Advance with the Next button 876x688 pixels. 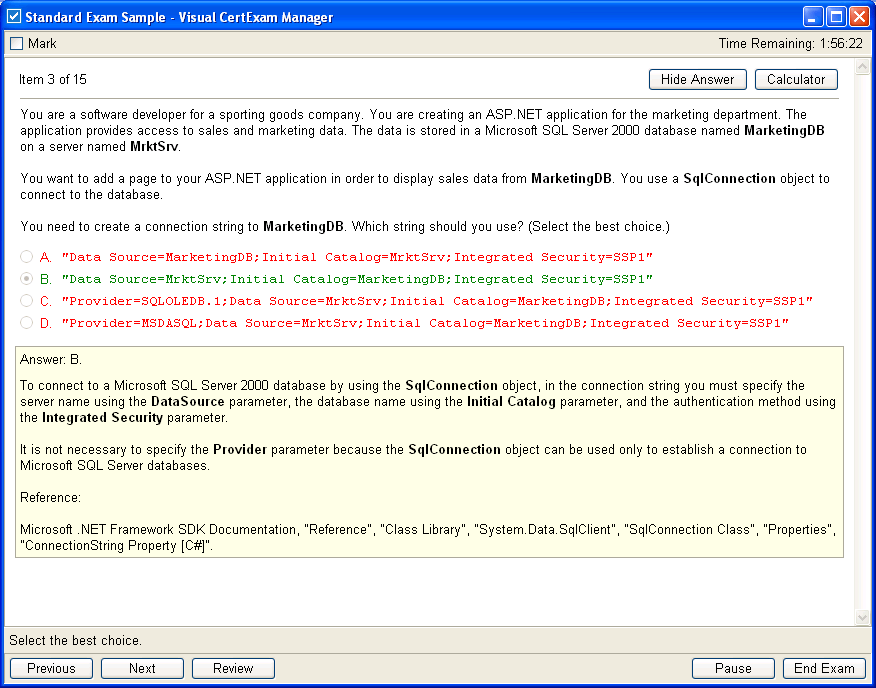coord(142,668)
